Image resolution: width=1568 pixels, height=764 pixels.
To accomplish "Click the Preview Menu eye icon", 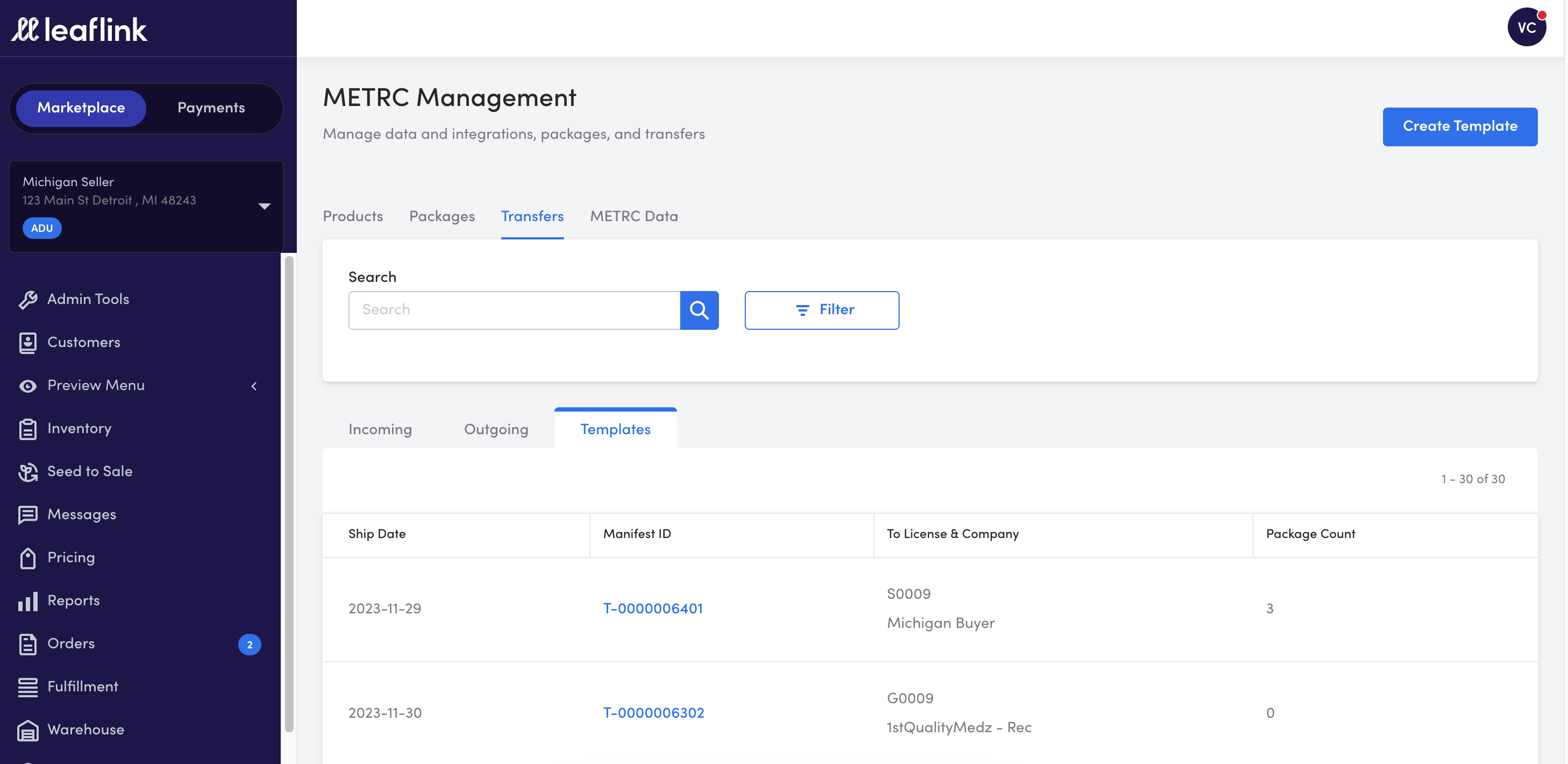I will (x=27, y=386).
